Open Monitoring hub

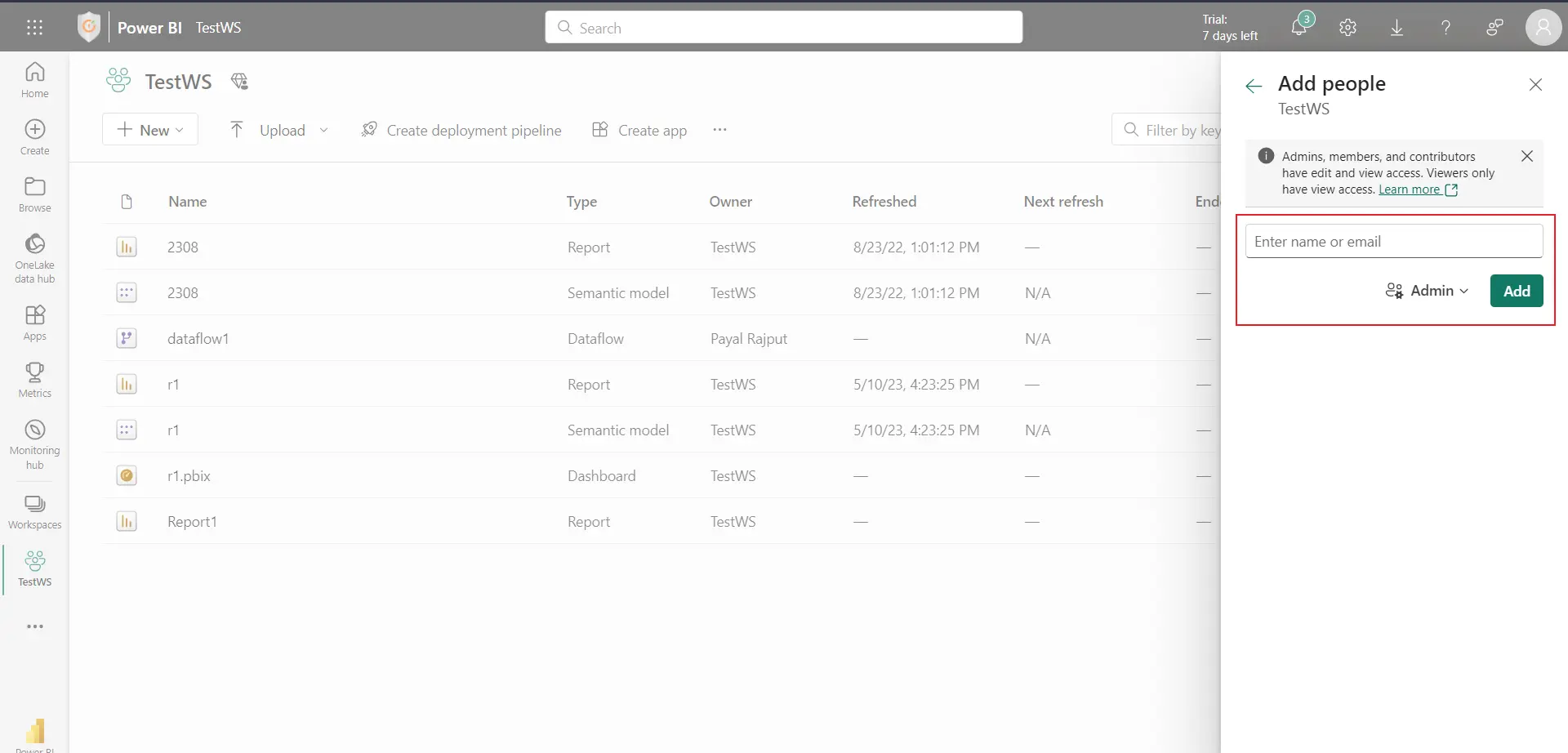[x=34, y=444]
